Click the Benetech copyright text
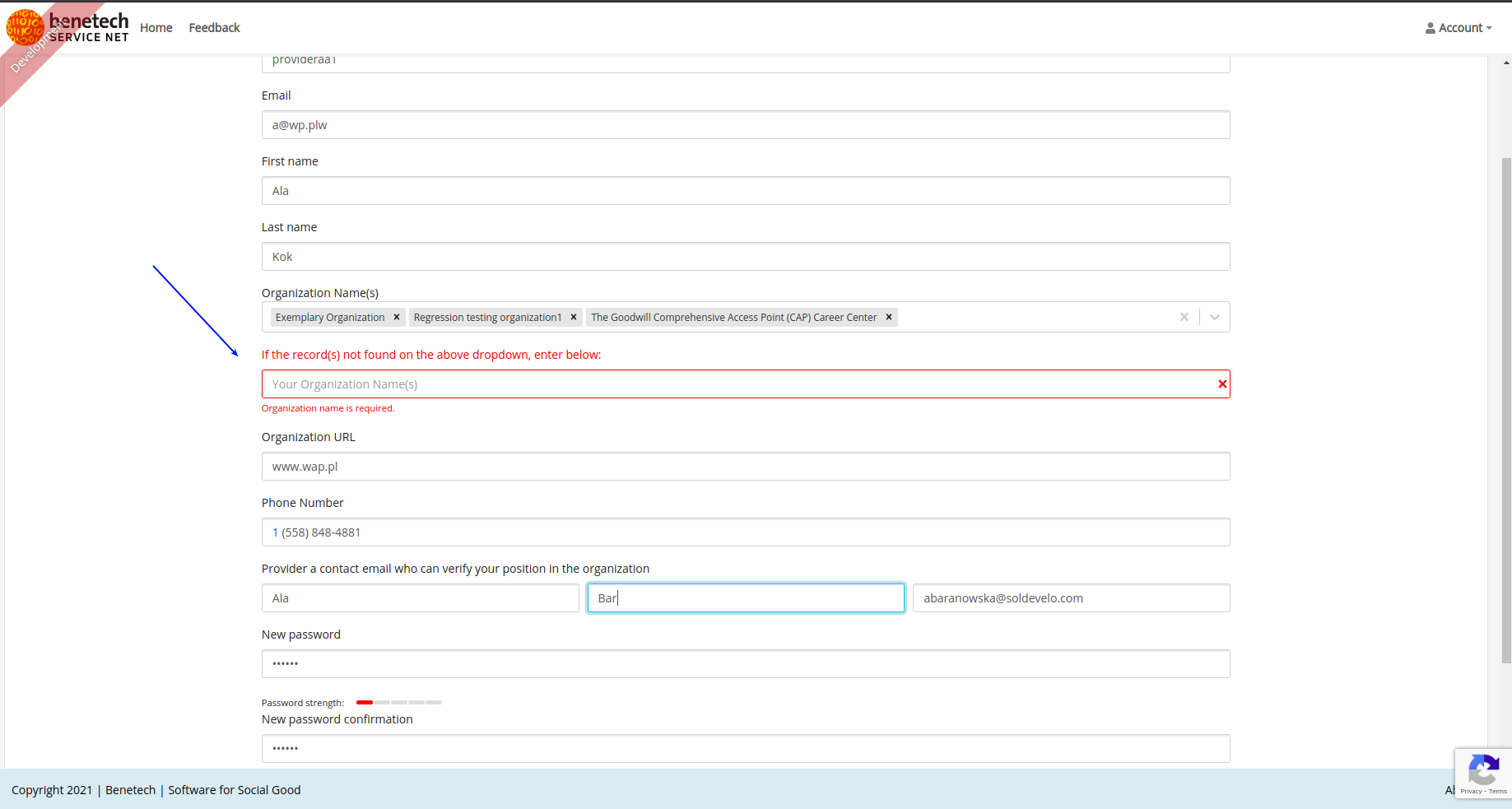 click(x=130, y=789)
